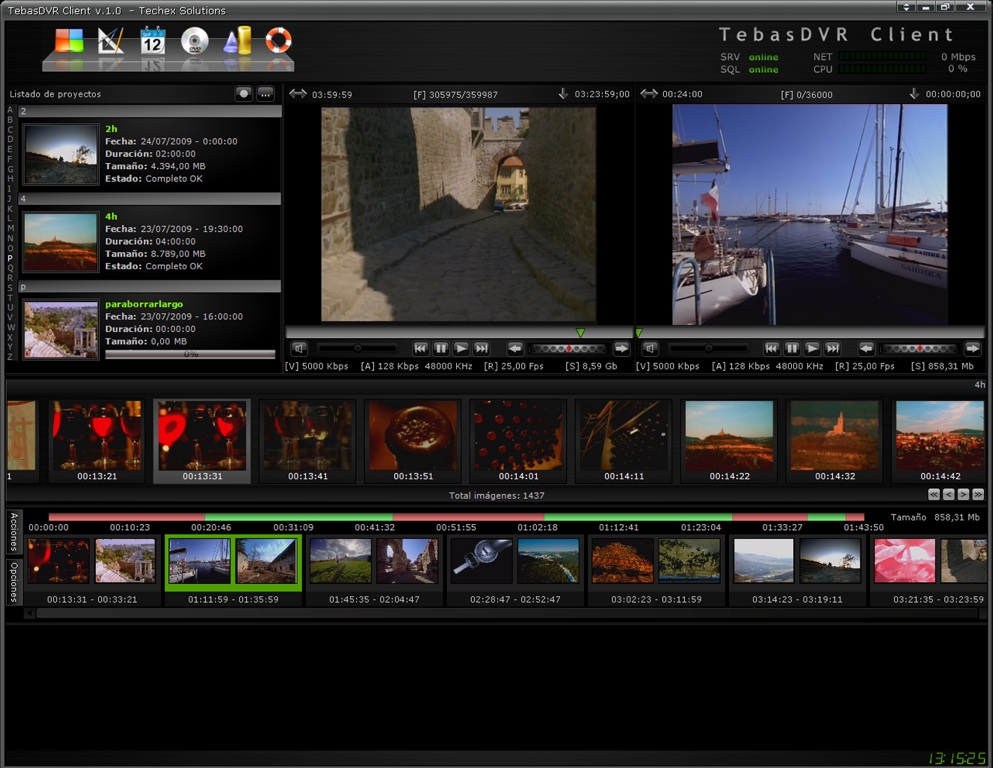The width and height of the screenshot is (993, 768).
Task: Click the green seek marker under the alley video
Action: 580,332
